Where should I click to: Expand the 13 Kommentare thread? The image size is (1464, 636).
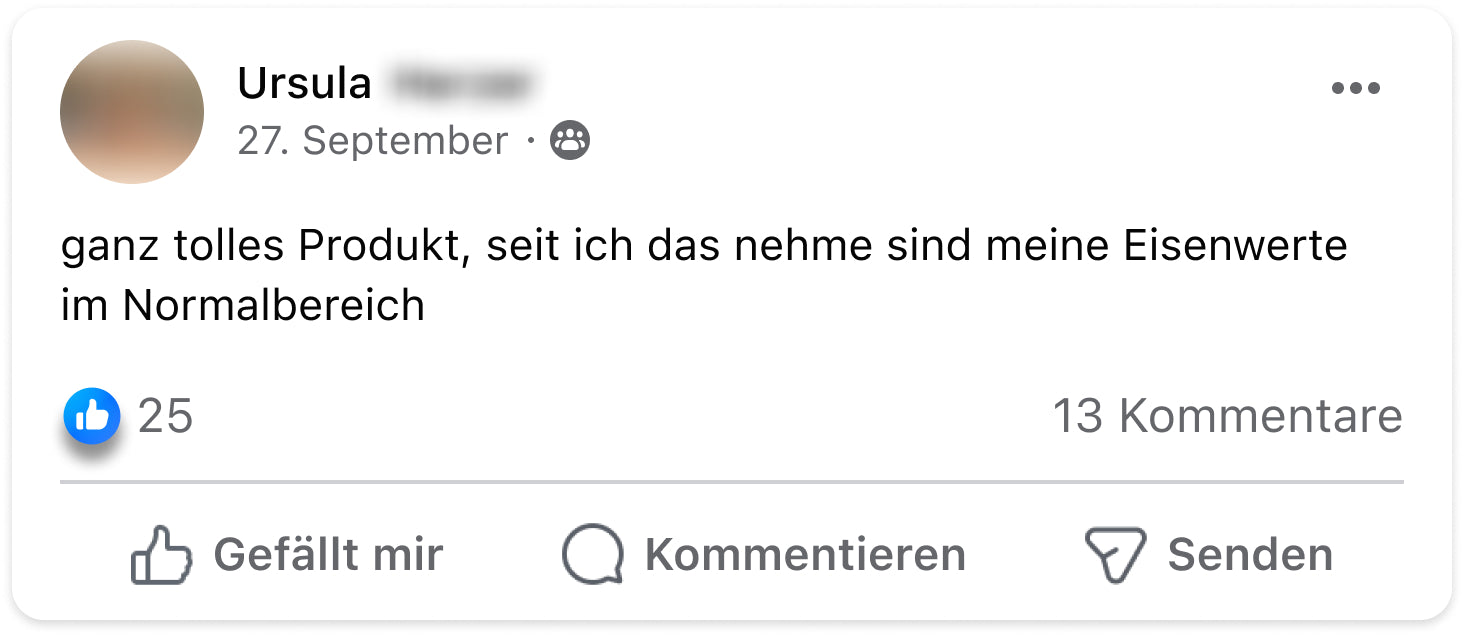[1227, 416]
